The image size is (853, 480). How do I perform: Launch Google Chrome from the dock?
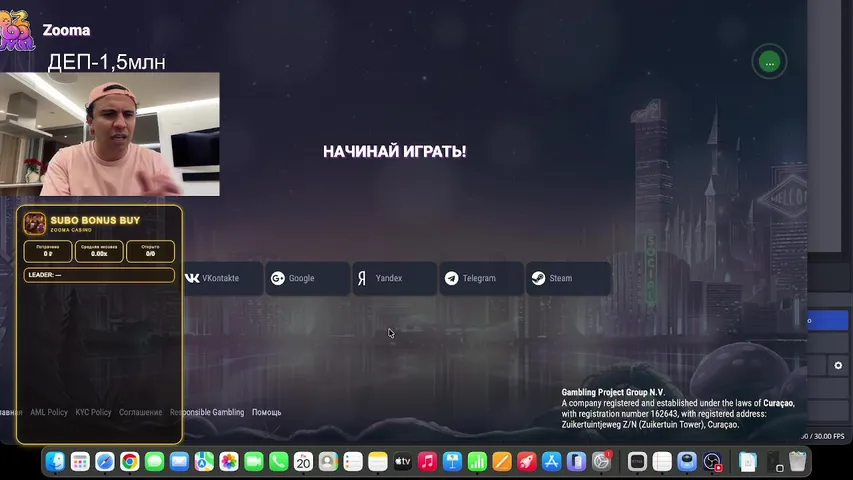tap(129, 461)
